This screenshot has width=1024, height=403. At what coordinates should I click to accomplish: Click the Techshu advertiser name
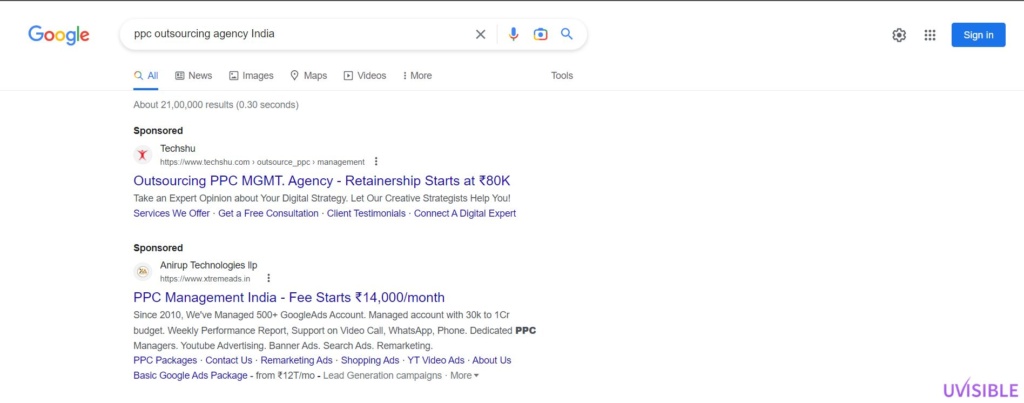click(x=178, y=149)
